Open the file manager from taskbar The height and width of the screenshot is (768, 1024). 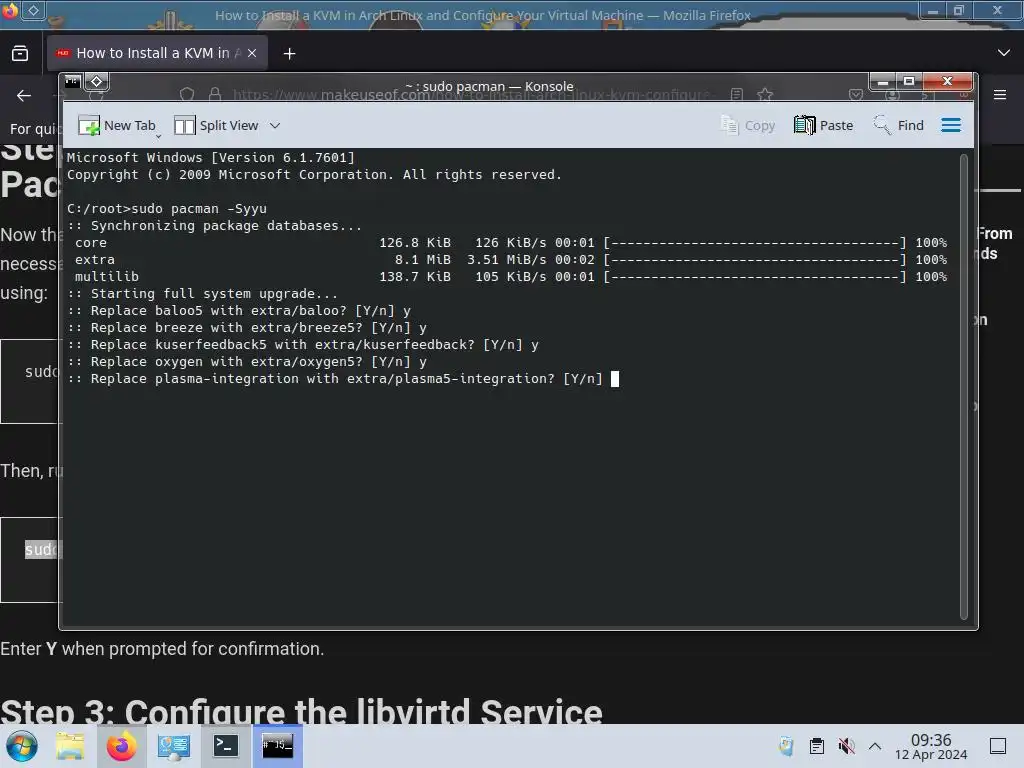[x=71, y=746]
